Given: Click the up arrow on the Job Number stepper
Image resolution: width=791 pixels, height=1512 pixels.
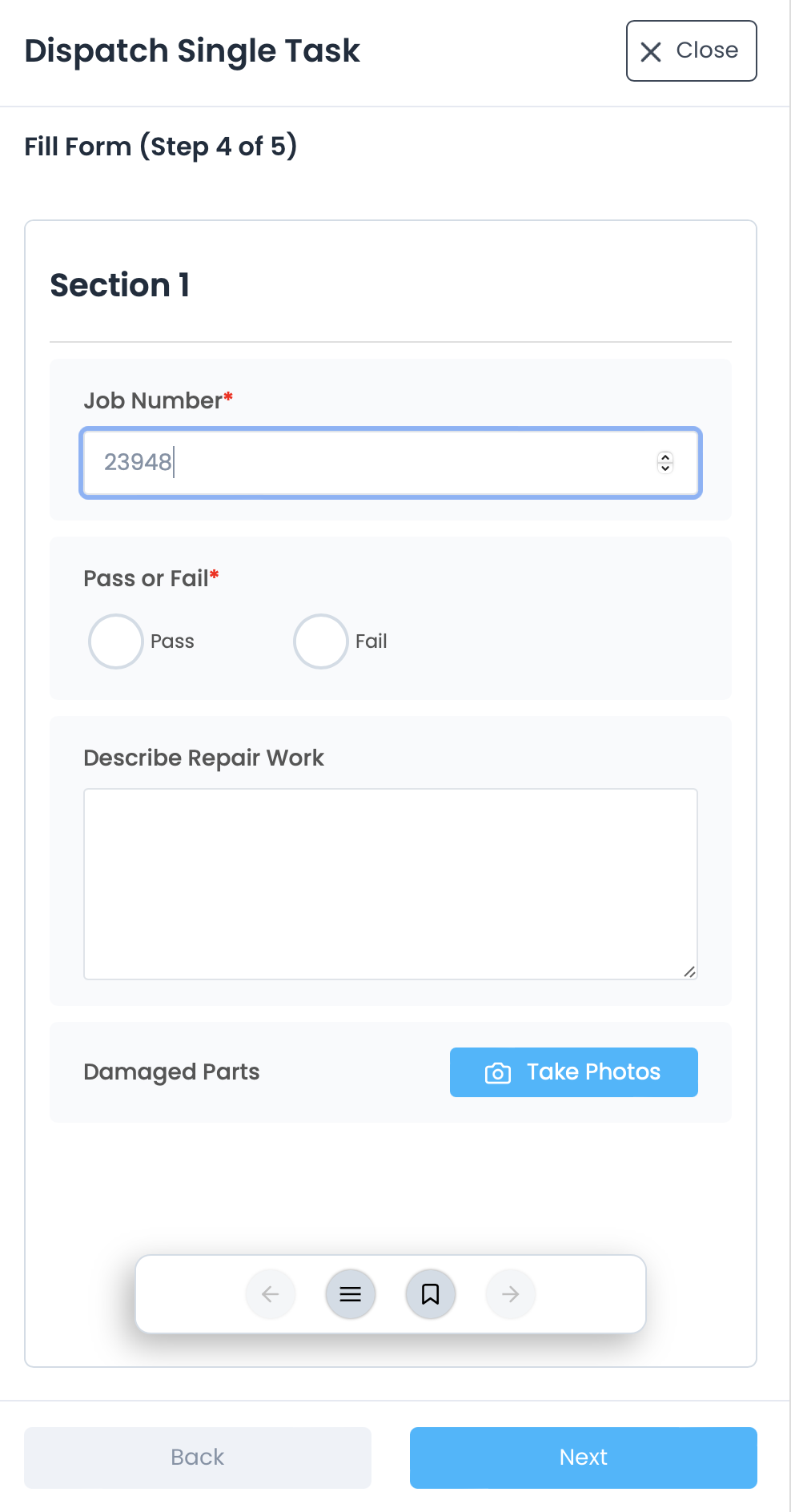Looking at the screenshot, I should (x=665, y=456).
